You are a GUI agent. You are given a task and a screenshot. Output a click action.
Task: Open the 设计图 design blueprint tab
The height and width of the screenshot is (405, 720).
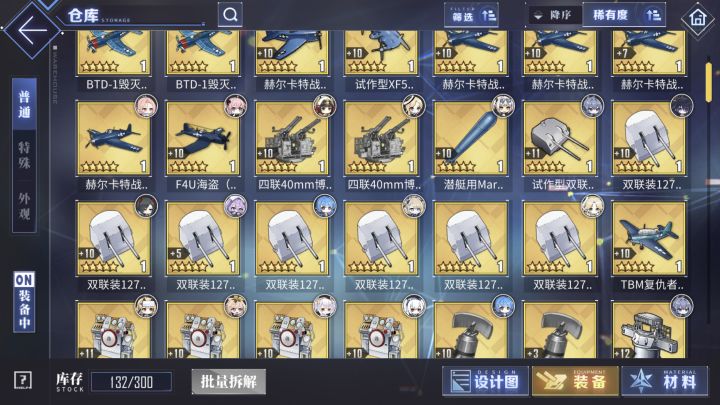coord(485,381)
